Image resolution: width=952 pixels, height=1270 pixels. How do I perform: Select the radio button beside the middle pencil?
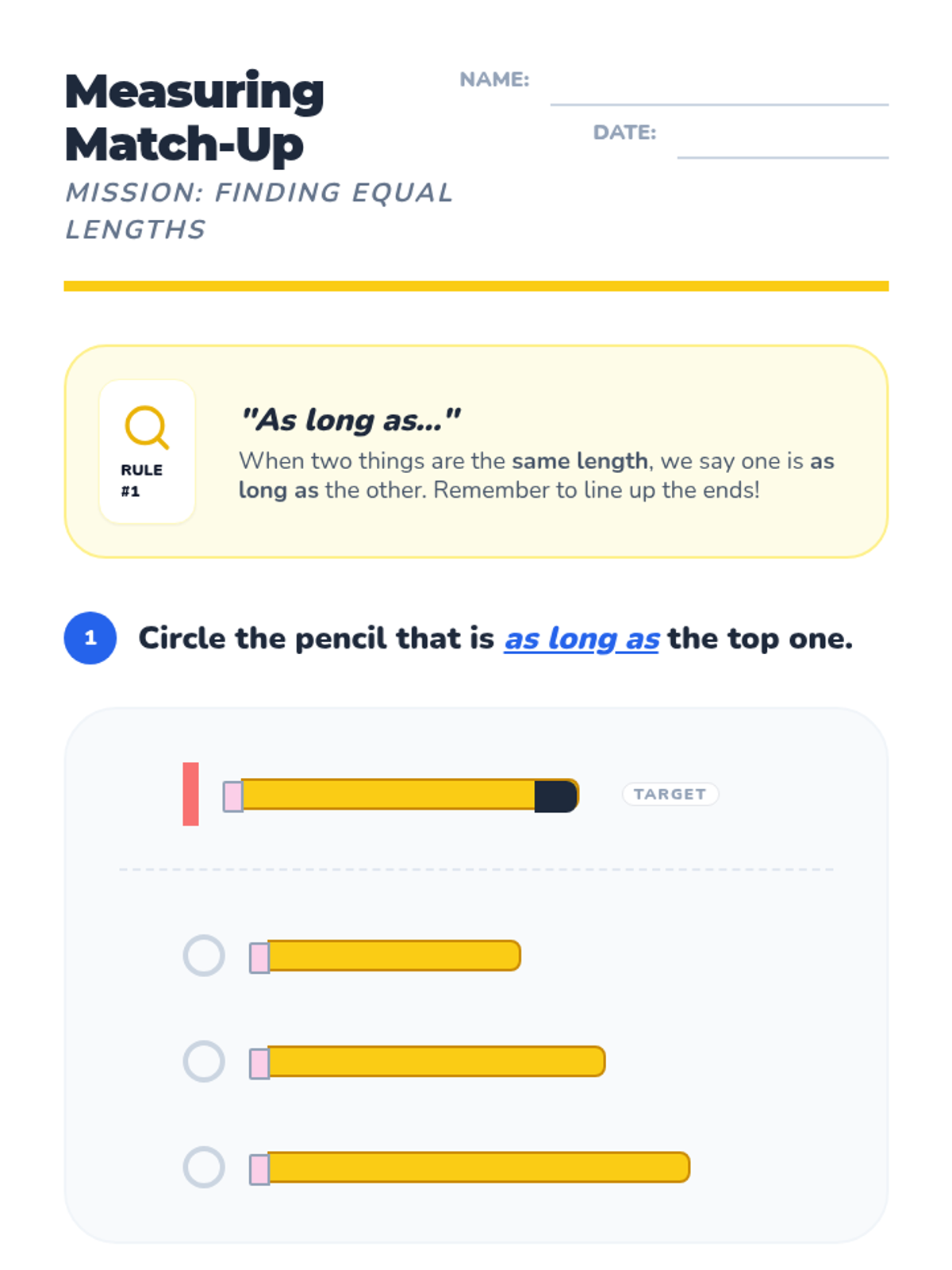204,1061
